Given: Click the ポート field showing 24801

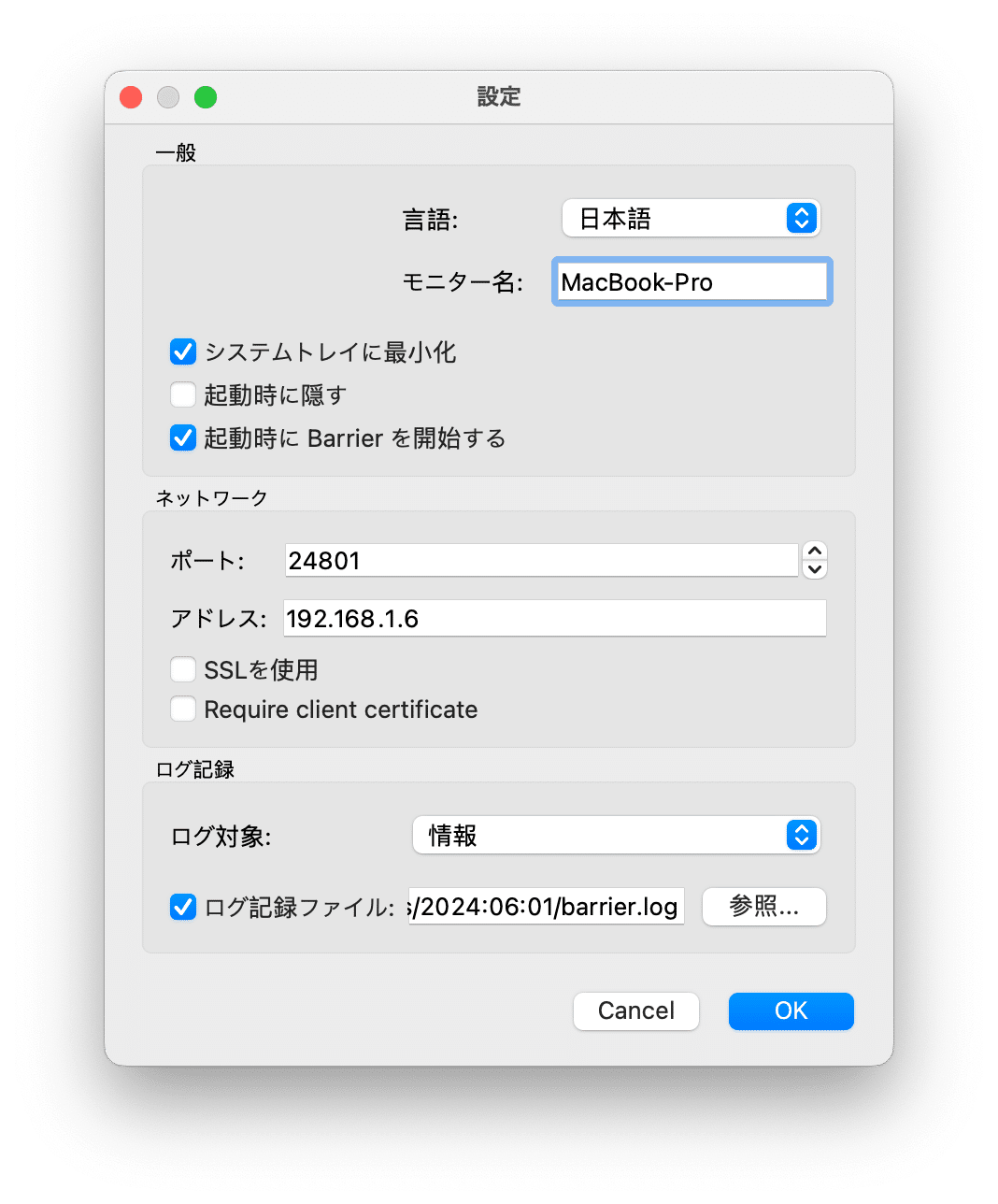Looking at the screenshot, I should coord(541,560).
